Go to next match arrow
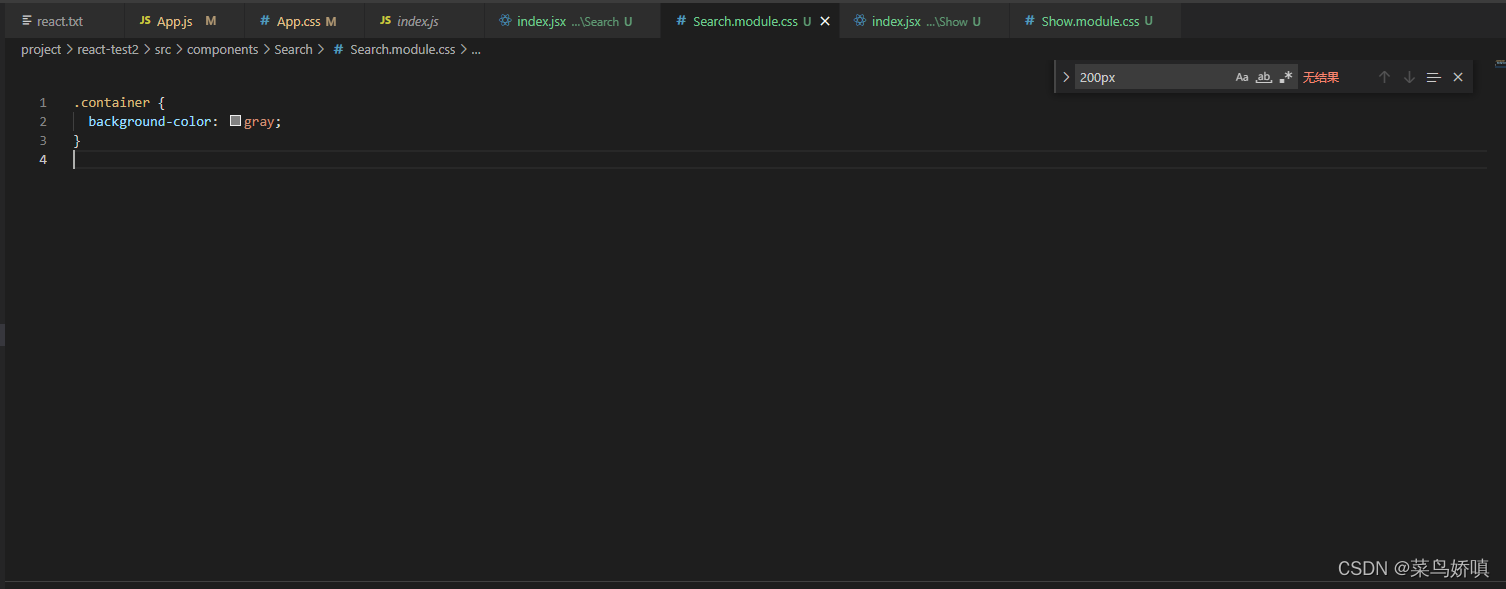This screenshot has height=589, width=1506. [1409, 77]
